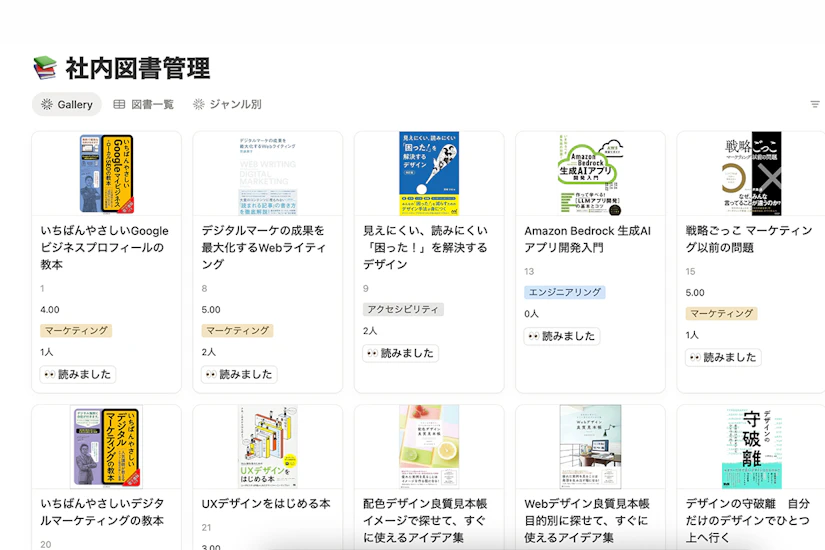Click 読みました button on 戦略ごっこ card
This screenshot has height=550, width=825.
723,357
